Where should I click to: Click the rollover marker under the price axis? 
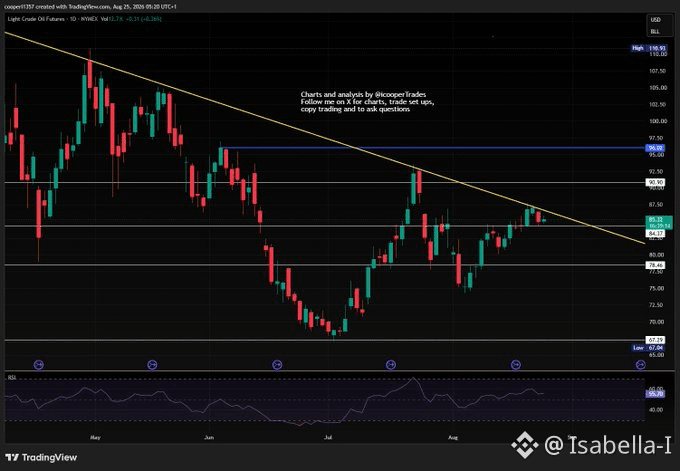(641, 365)
